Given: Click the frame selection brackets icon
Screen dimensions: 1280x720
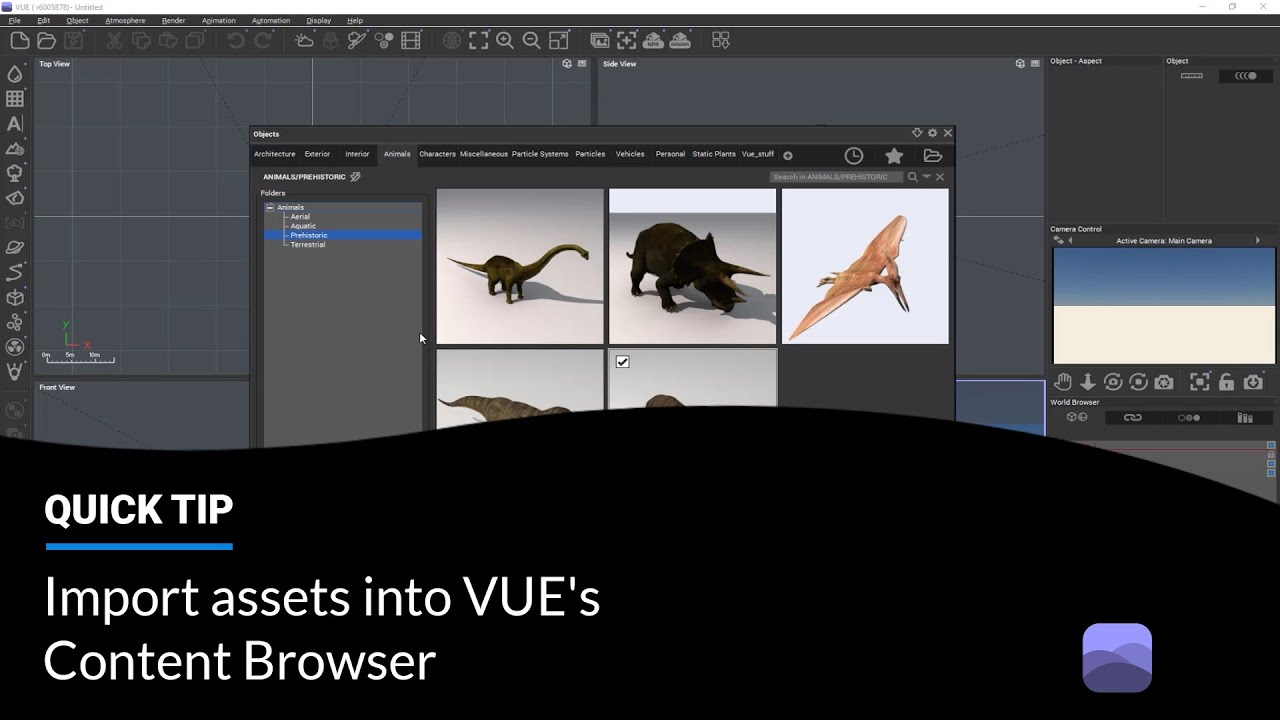Looking at the screenshot, I should 479,41.
